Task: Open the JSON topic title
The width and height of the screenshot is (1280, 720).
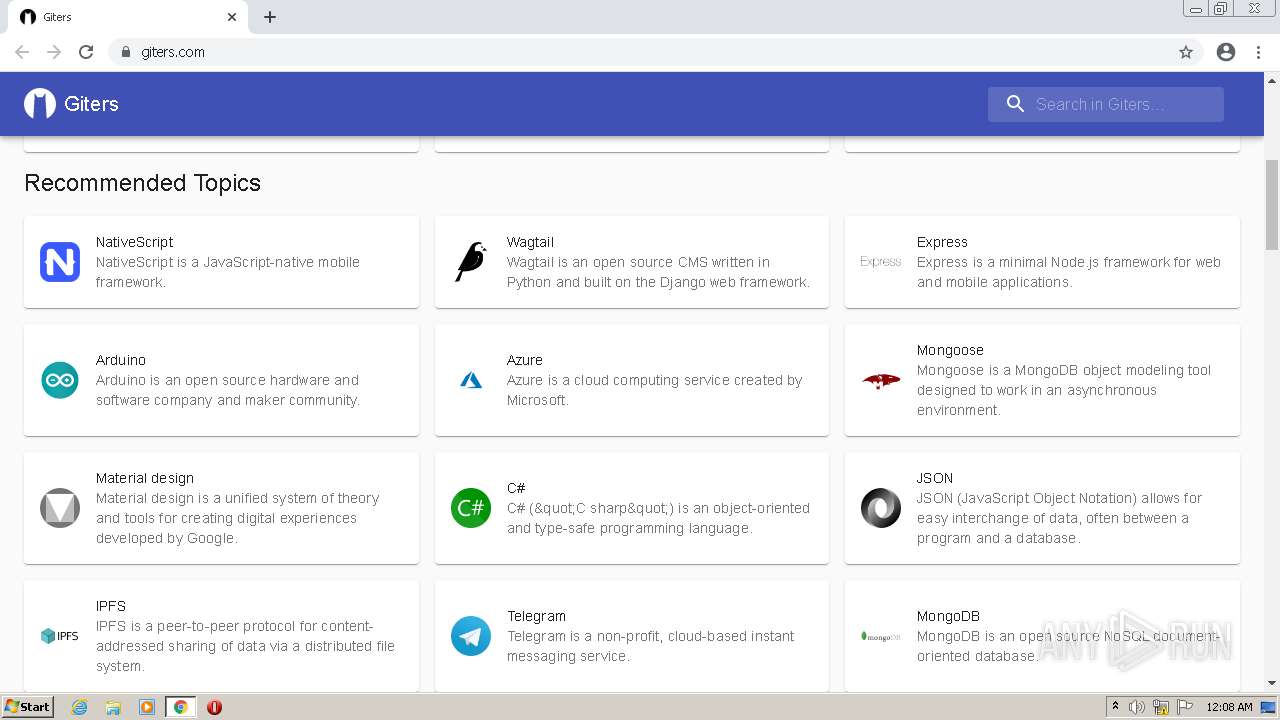Action: (x=935, y=478)
